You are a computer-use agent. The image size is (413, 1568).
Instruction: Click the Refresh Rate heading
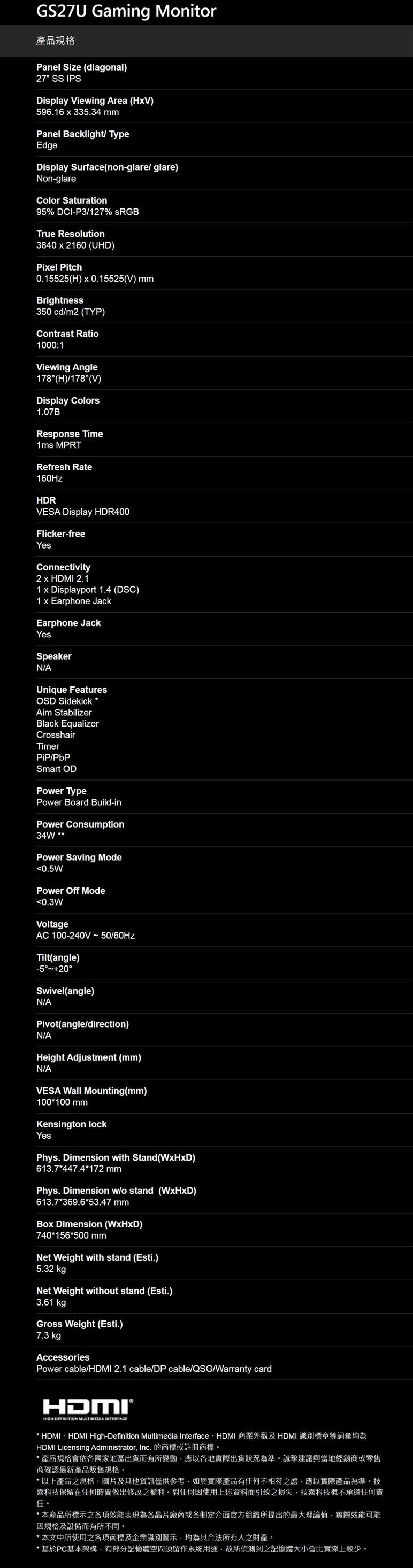pos(64,467)
